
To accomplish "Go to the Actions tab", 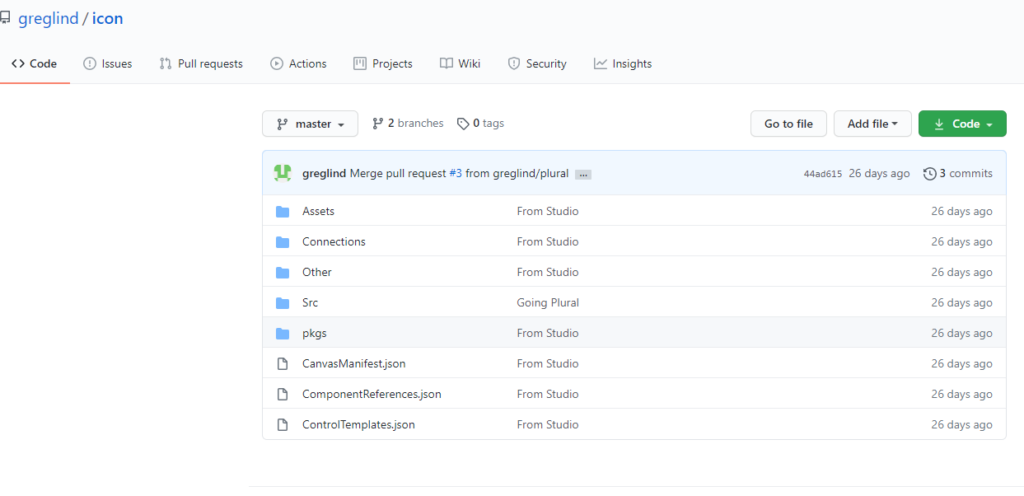I will pyautogui.click(x=298, y=64).
